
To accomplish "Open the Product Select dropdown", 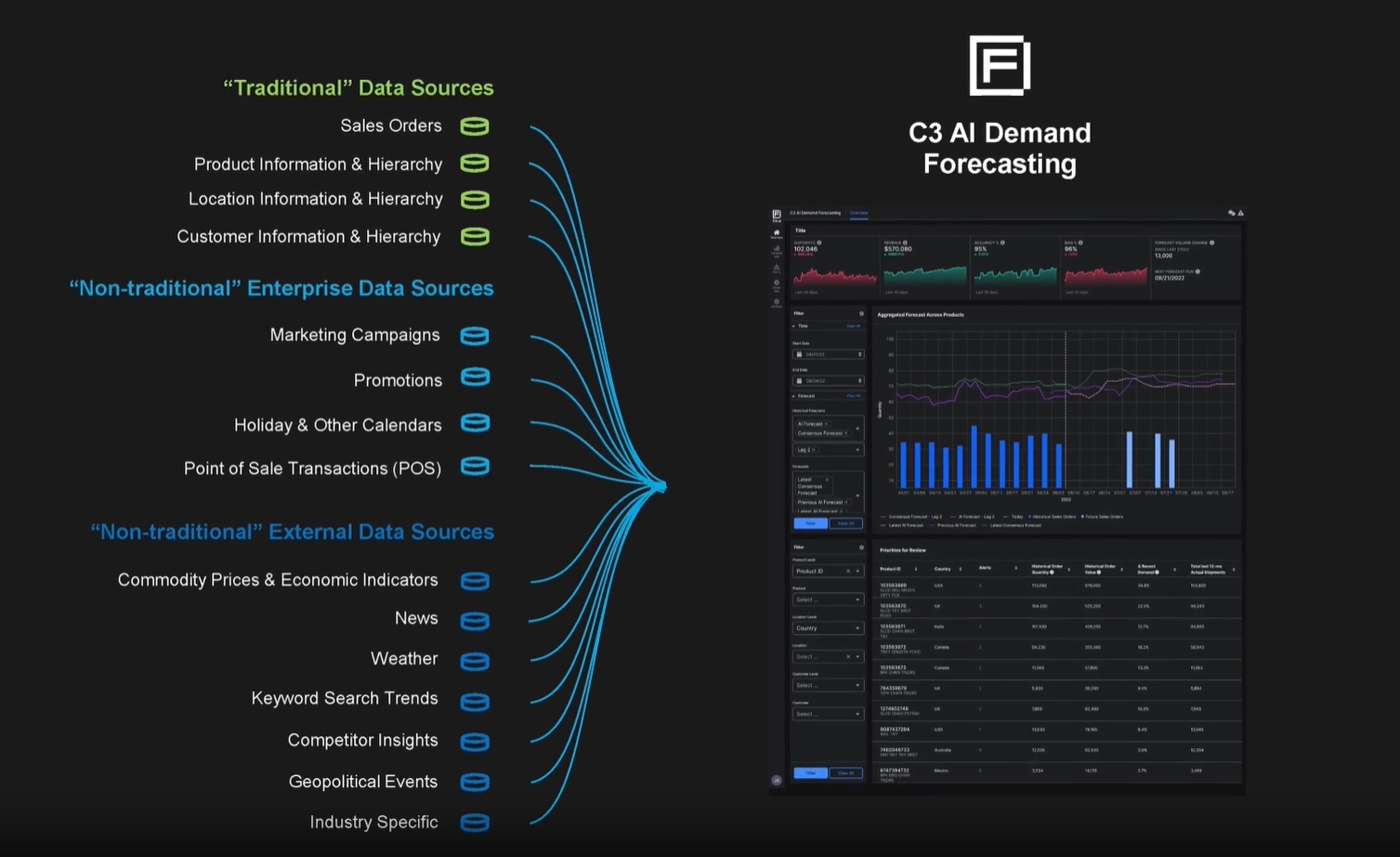I will [x=829, y=600].
